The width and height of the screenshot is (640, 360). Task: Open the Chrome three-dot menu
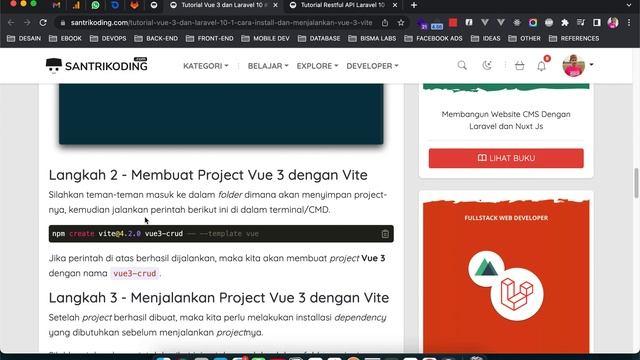pyautogui.click(x=629, y=23)
